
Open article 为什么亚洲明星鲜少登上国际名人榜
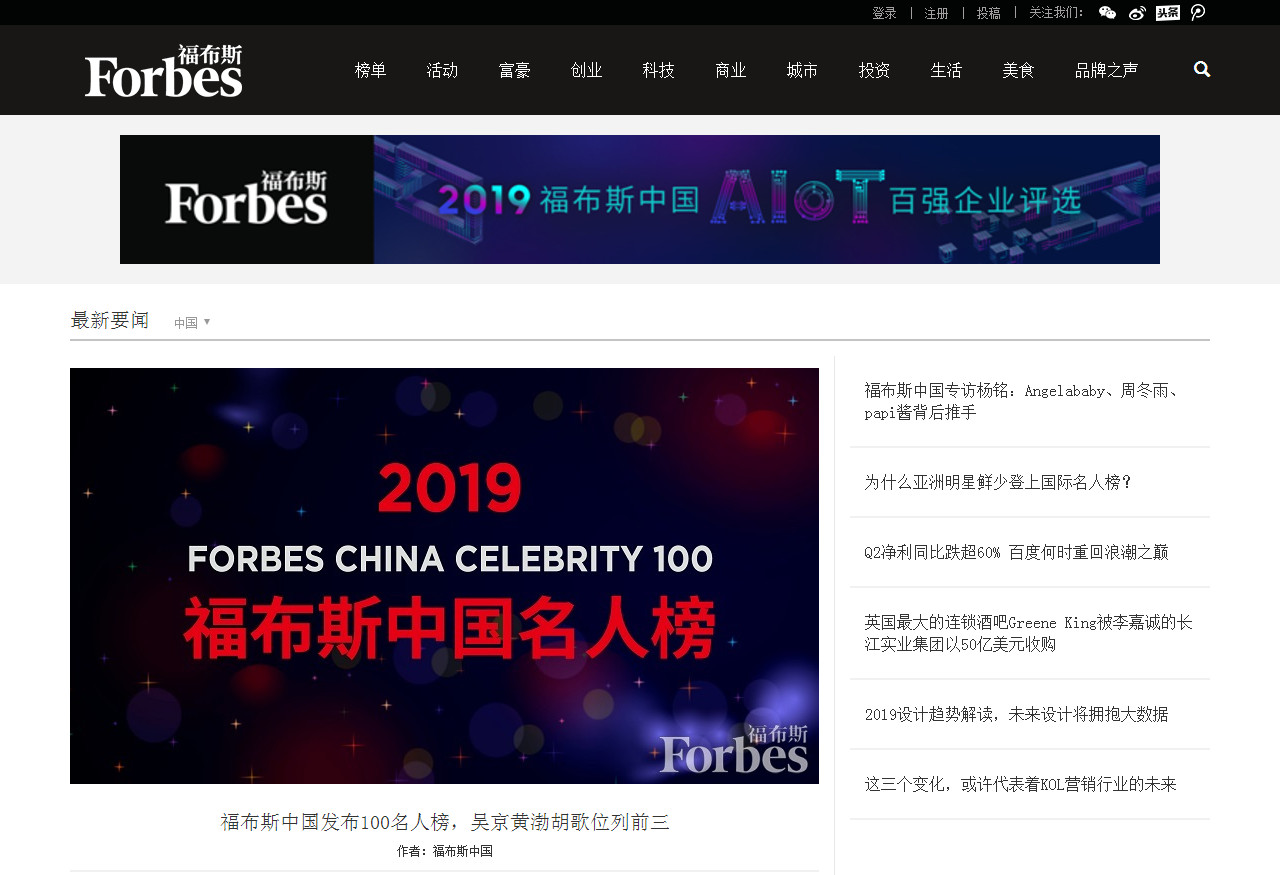pos(998,482)
